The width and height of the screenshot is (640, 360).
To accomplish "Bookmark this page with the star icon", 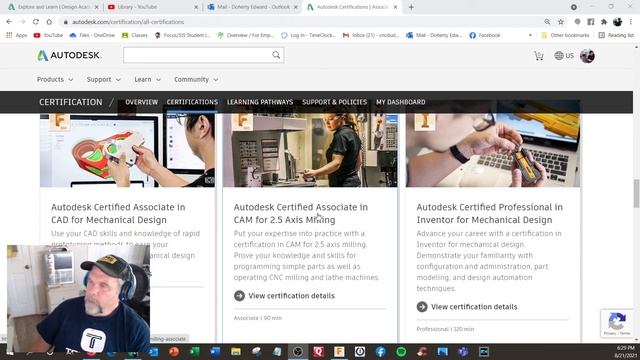I will pyautogui.click(x=561, y=22).
